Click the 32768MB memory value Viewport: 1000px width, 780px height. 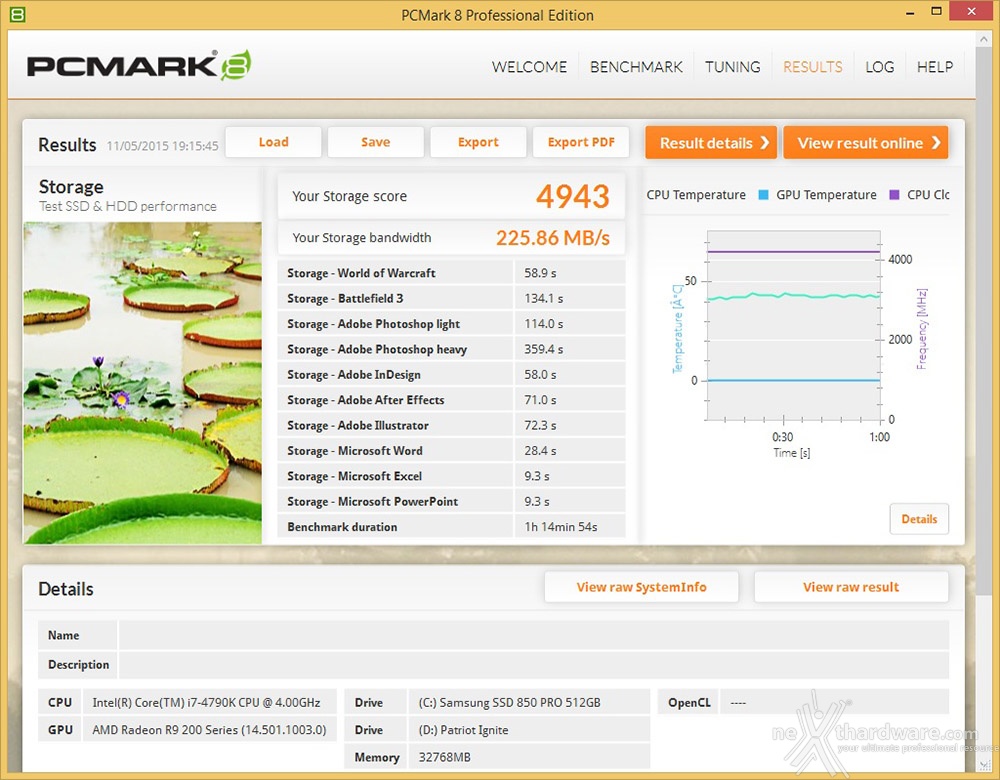tap(445, 758)
